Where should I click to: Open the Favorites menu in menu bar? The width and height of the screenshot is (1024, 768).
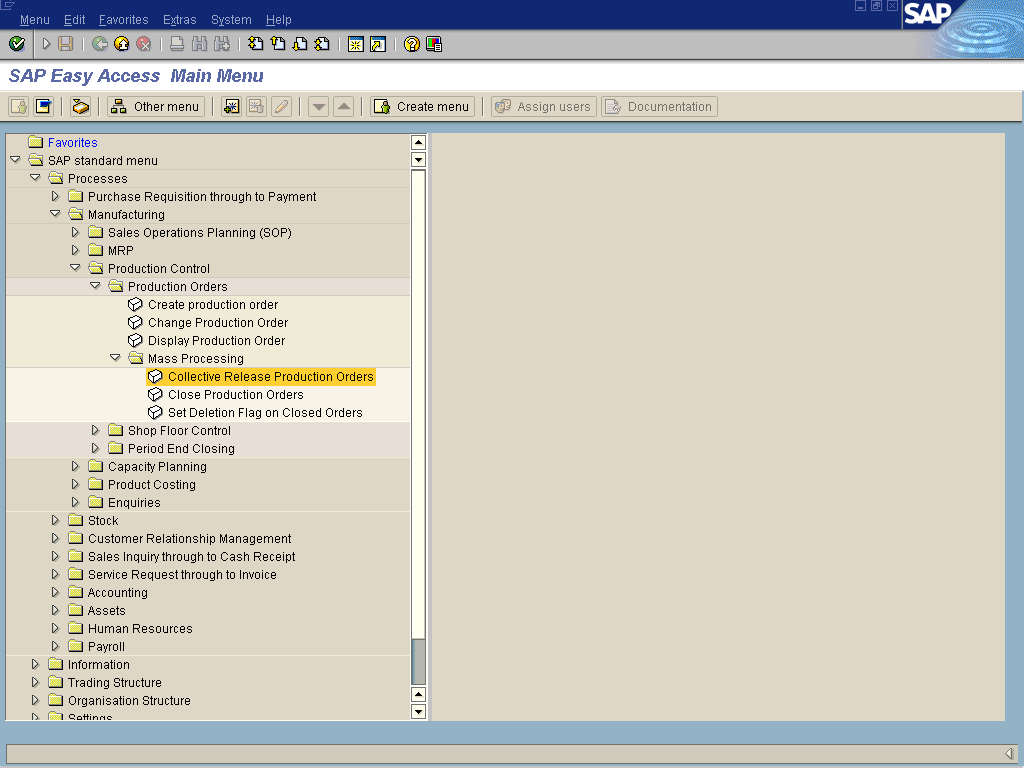pos(123,20)
